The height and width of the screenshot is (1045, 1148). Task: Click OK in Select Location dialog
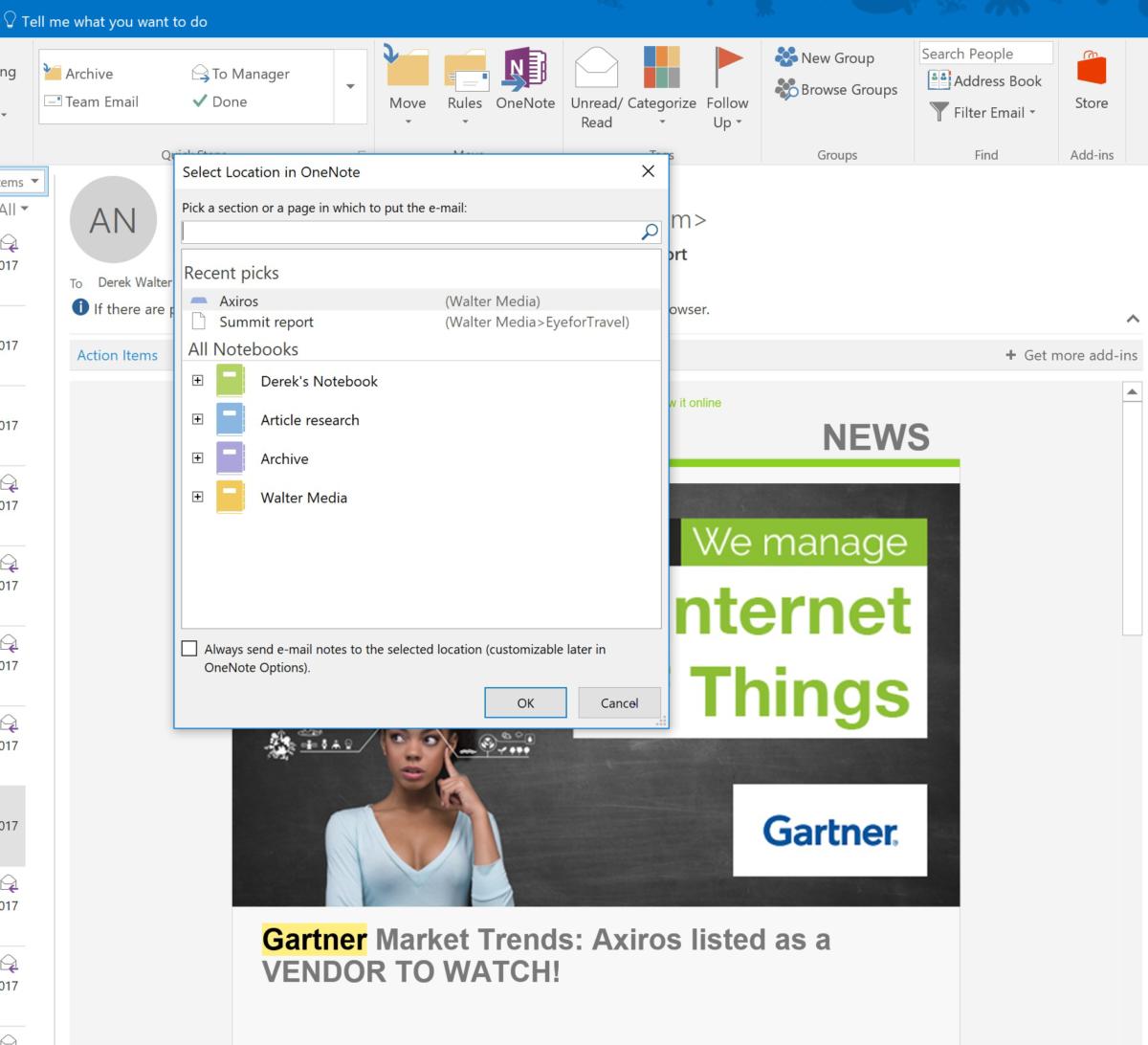[x=525, y=702]
